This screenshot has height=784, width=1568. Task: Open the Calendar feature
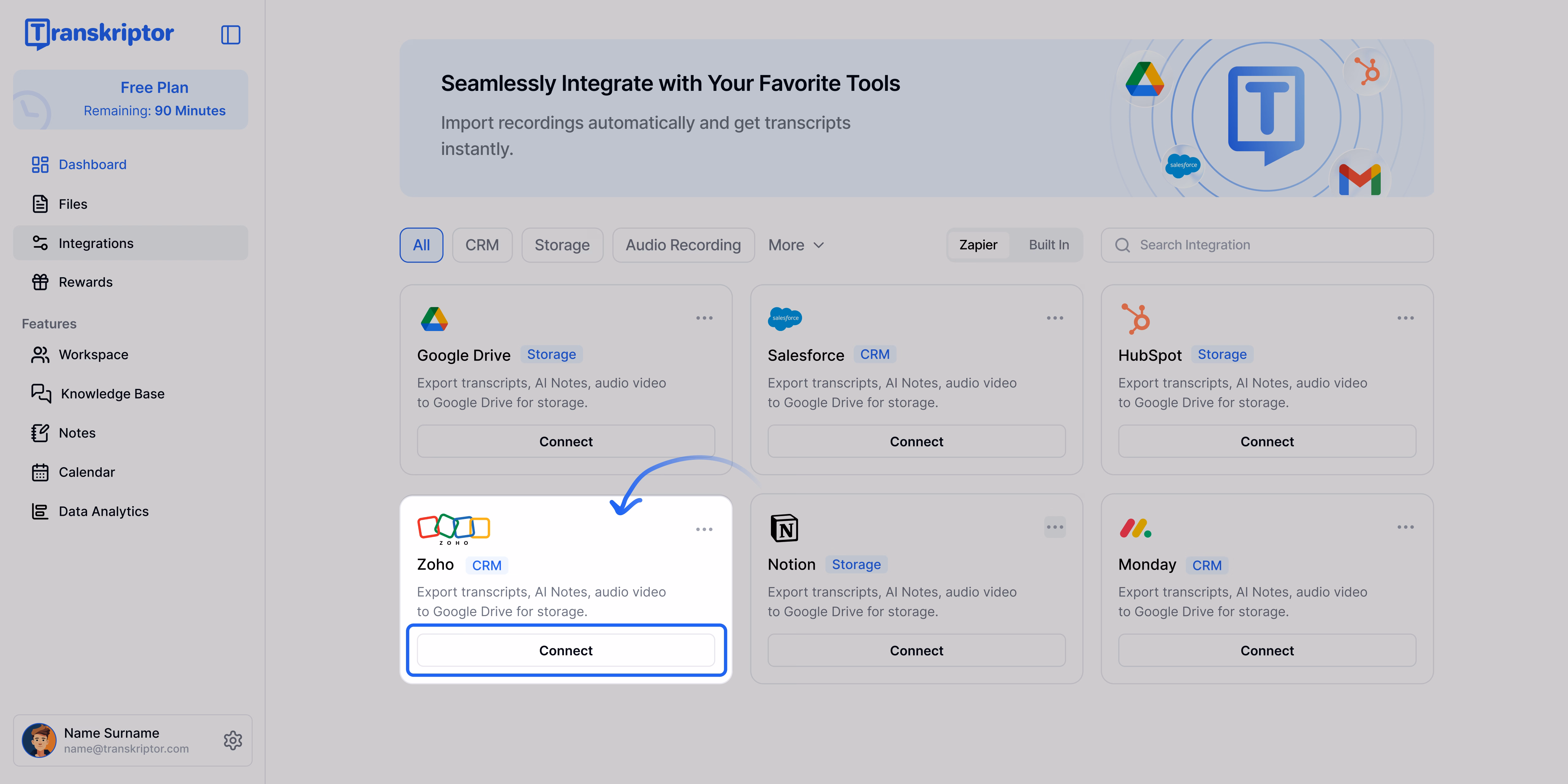click(40, 472)
